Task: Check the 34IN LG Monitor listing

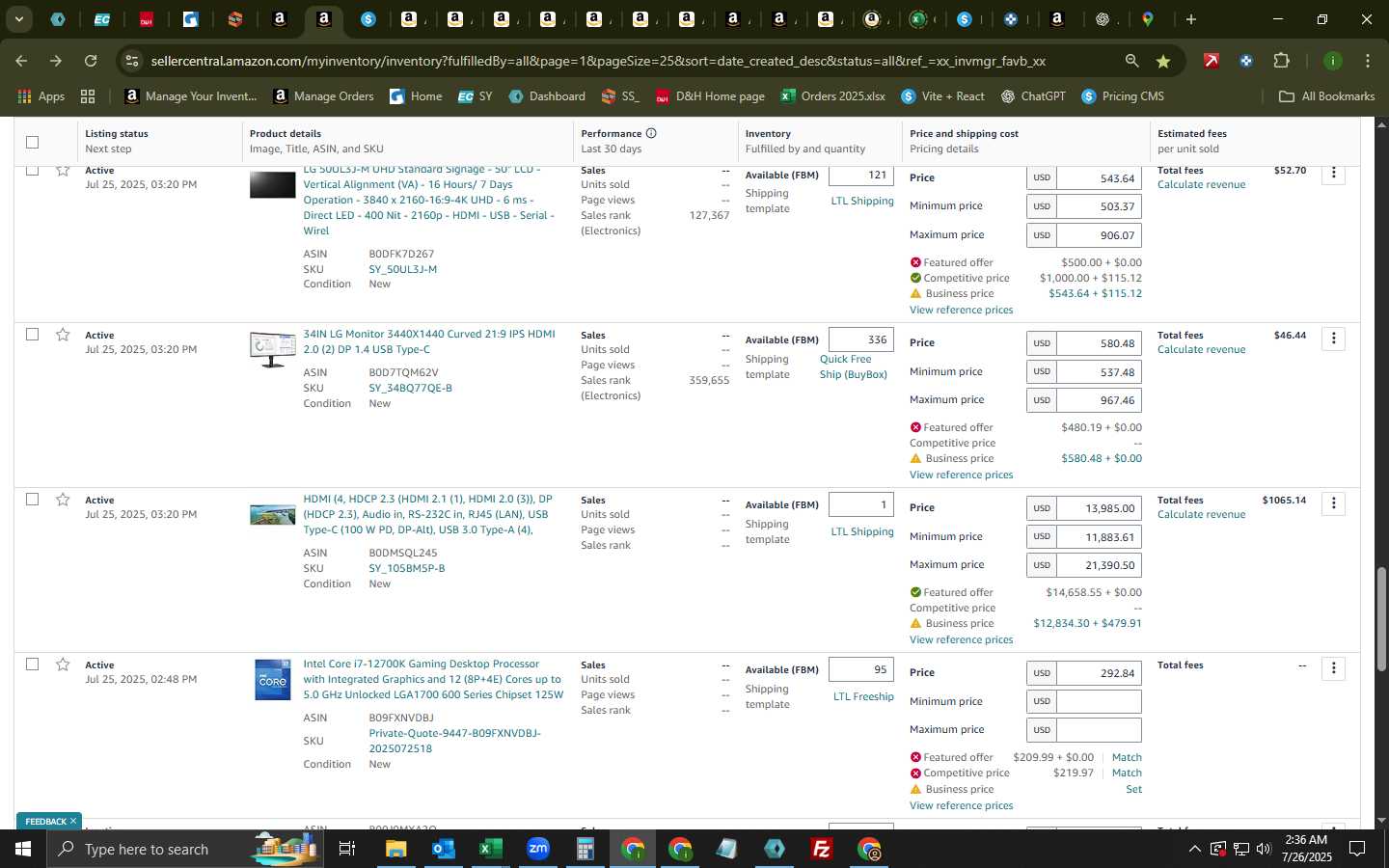Action: click(x=32, y=334)
